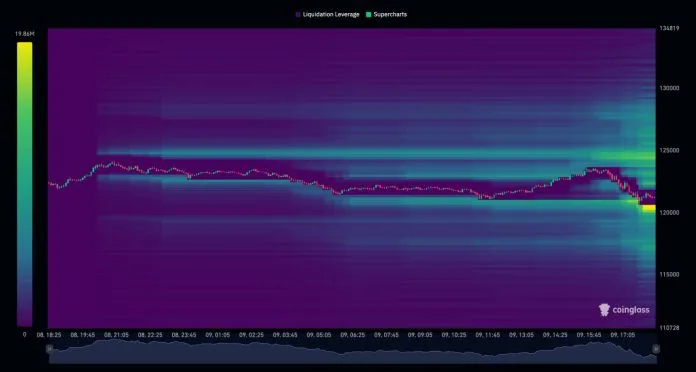Click the 09, 05:05 time axis label
The image size is (696, 372).
point(319,335)
